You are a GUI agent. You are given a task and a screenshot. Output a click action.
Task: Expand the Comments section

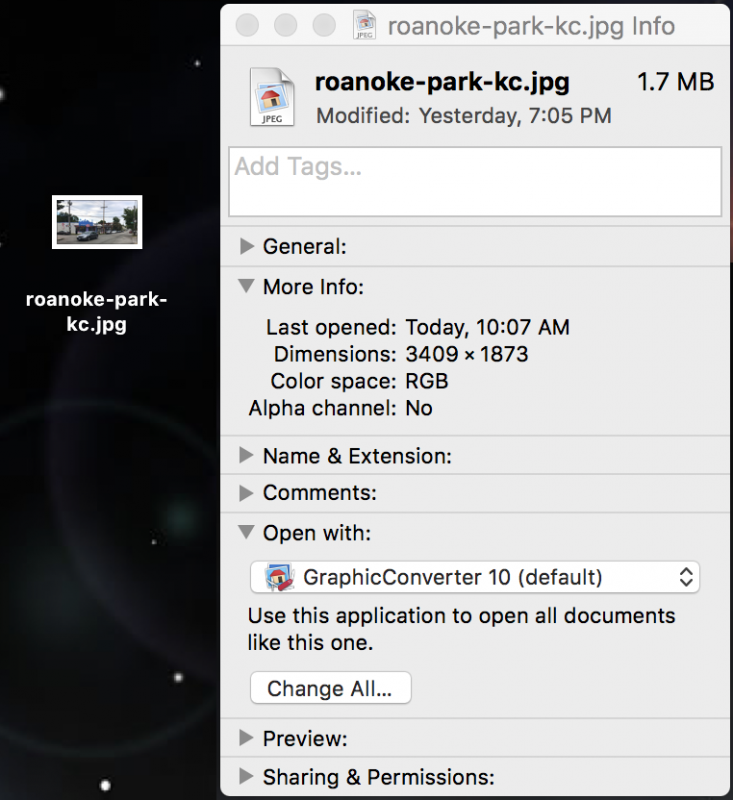point(247,493)
